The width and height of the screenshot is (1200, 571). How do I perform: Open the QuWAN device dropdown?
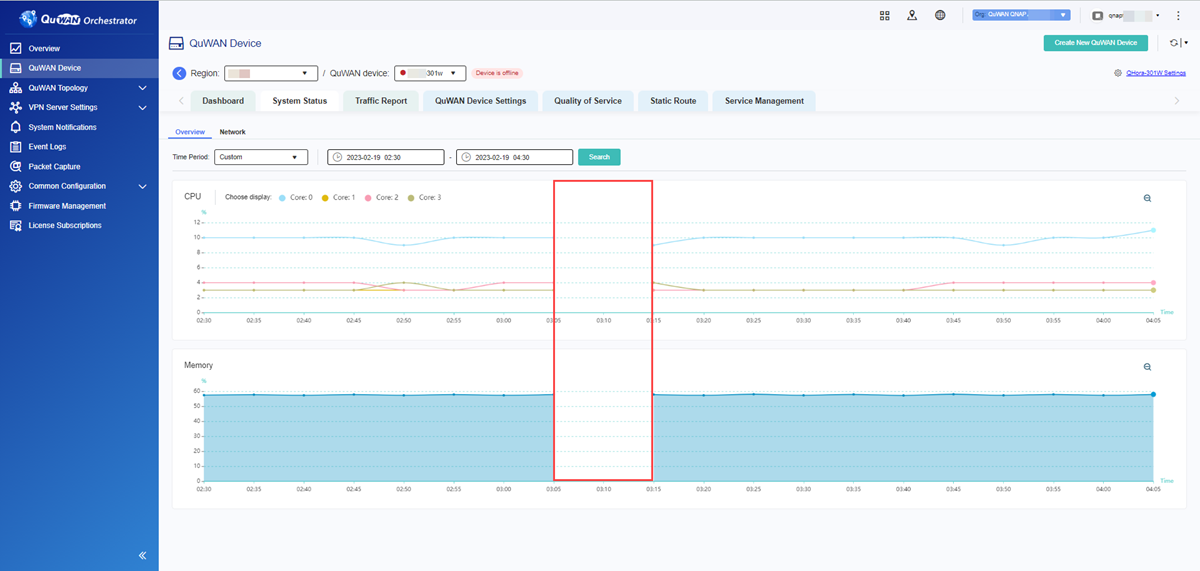[x=430, y=73]
